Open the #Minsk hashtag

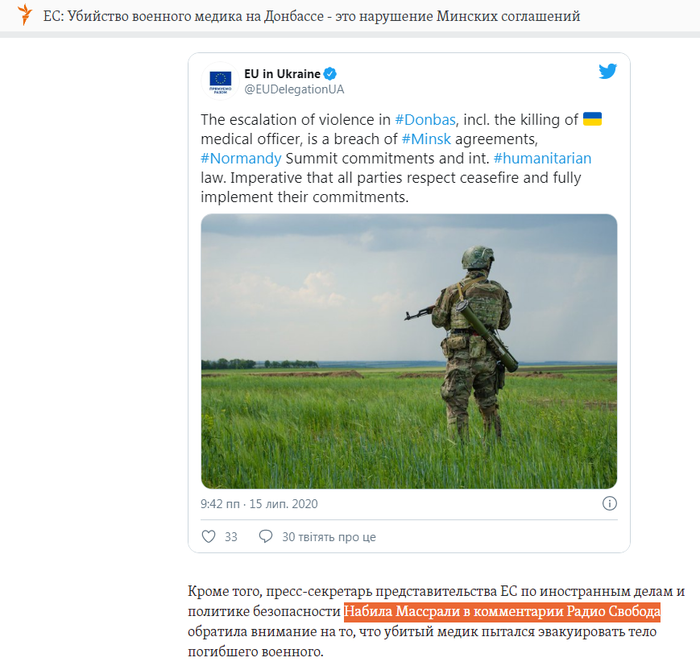pos(426,139)
